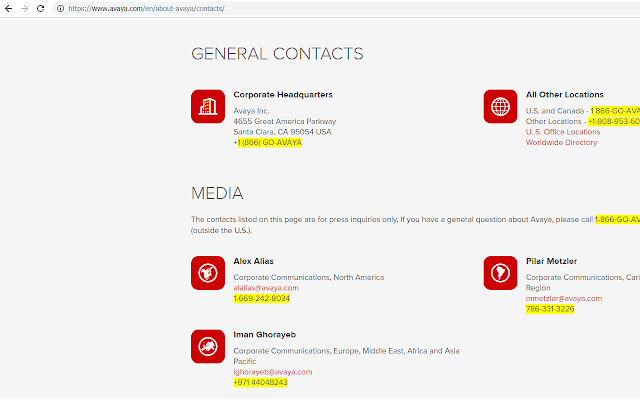
Task: Click the 4655 Great America Parkway text
Action: point(285,121)
